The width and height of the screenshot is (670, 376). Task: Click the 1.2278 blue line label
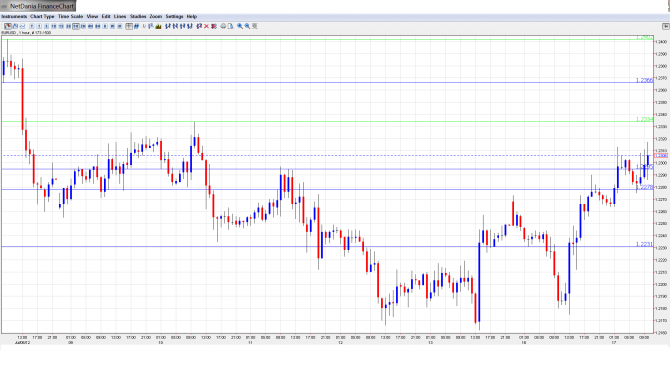pyautogui.click(x=644, y=187)
